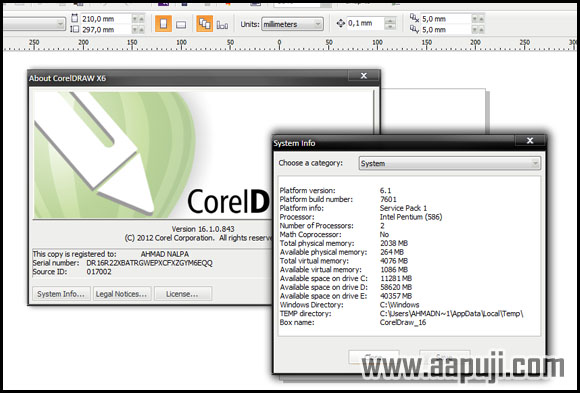Click the registered name AHMAD NALPA
This screenshot has width=580, height=393.
point(165,254)
